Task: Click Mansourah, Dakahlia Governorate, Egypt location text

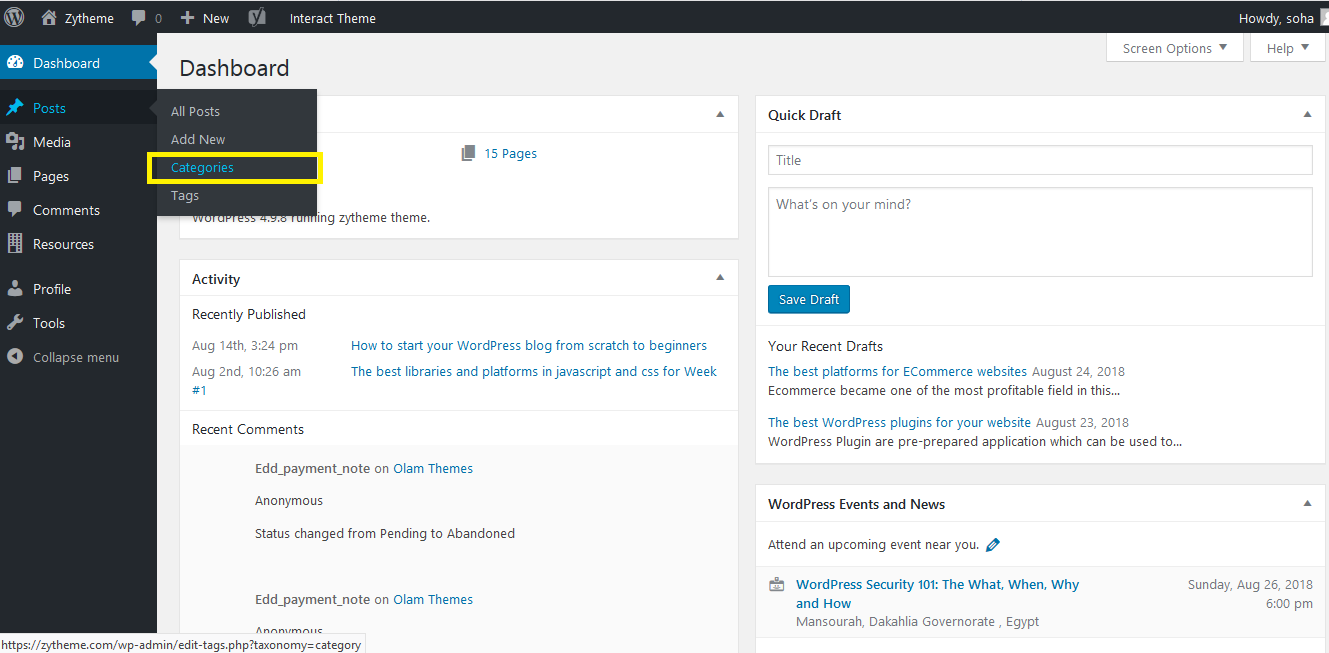Action: pyautogui.click(x=917, y=621)
